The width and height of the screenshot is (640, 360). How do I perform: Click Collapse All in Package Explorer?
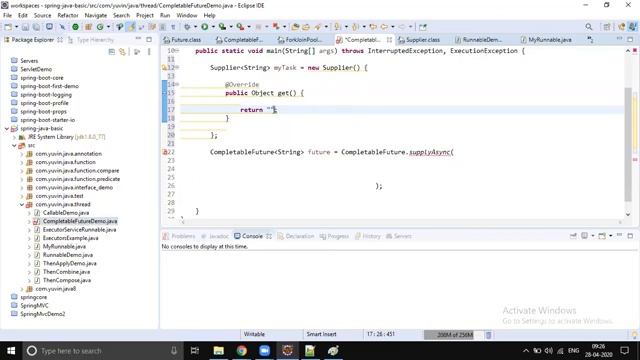pos(111,52)
